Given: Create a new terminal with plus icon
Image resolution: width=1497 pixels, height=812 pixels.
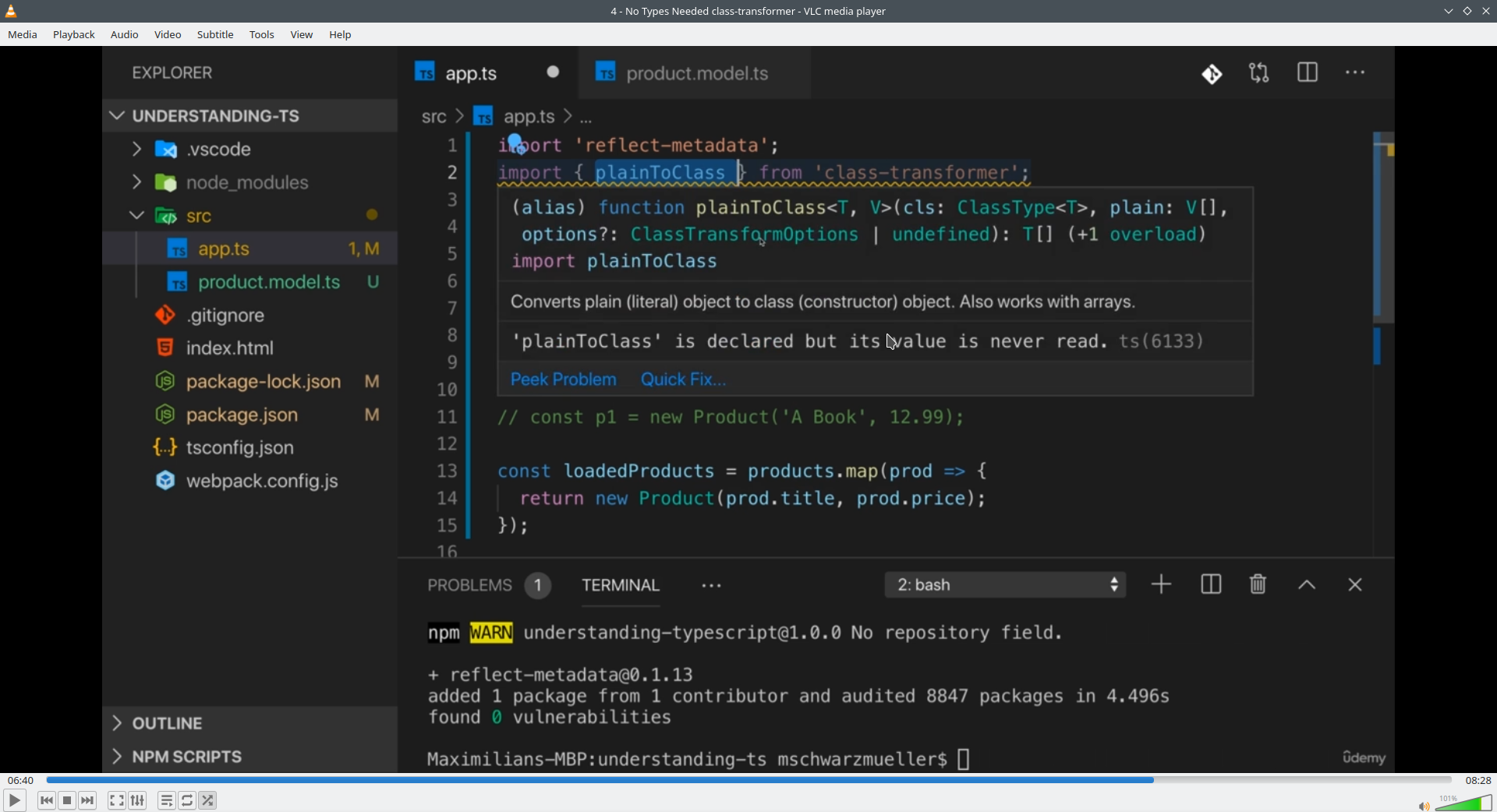Looking at the screenshot, I should [x=1162, y=585].
